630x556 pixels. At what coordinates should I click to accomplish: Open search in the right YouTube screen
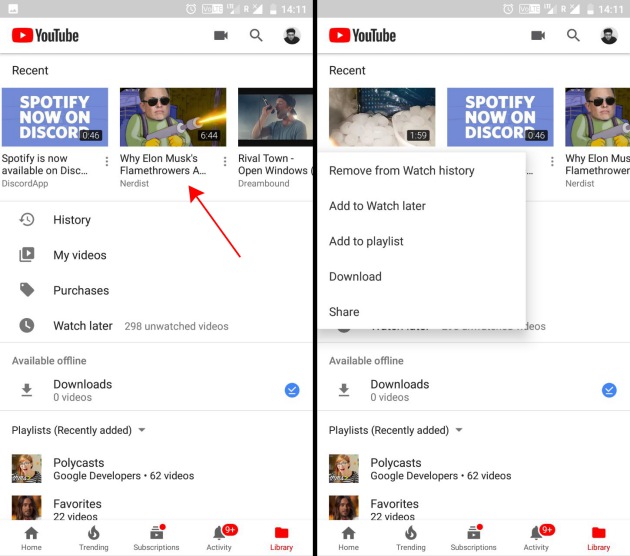tap(573, 36)
